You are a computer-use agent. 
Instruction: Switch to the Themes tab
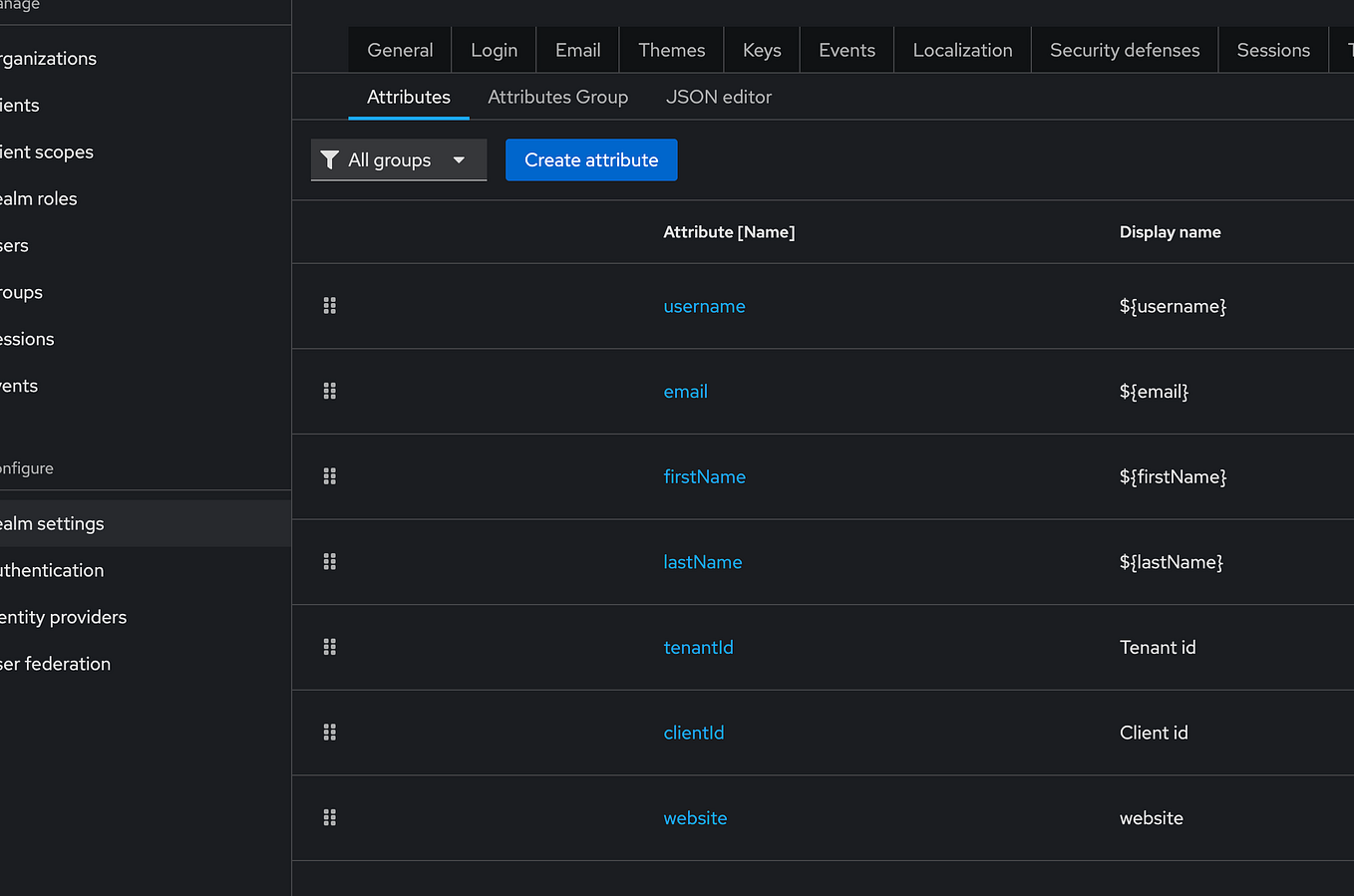(671, 49)
